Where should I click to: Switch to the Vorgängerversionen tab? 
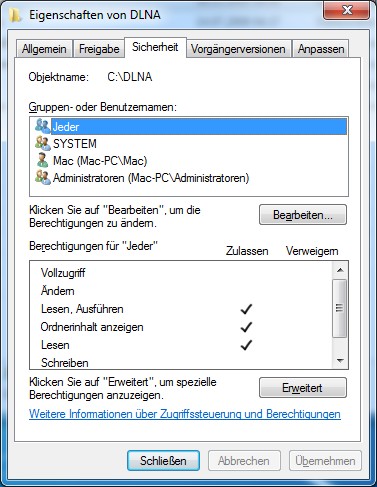tap(238, 49)
